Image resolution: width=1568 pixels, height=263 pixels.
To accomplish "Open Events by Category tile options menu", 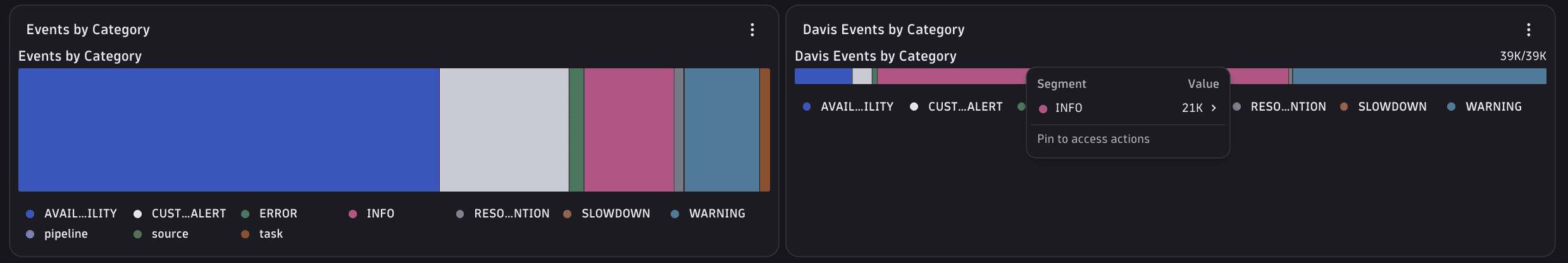I will pos(752,30).
